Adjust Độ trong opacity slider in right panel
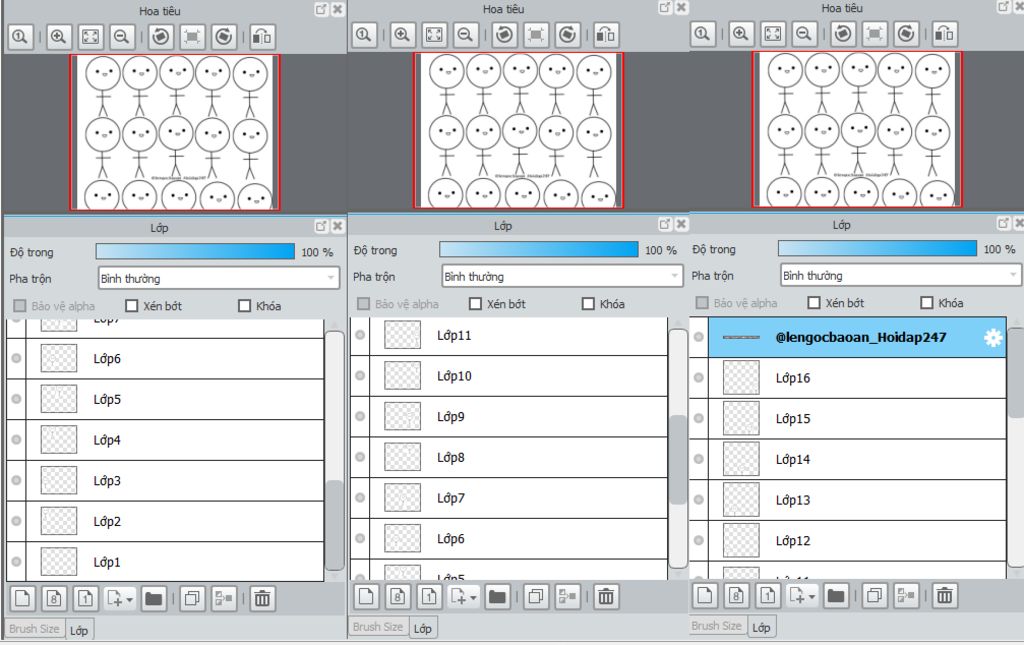Screen dimensions: 1024x645 tap(877, 248)
